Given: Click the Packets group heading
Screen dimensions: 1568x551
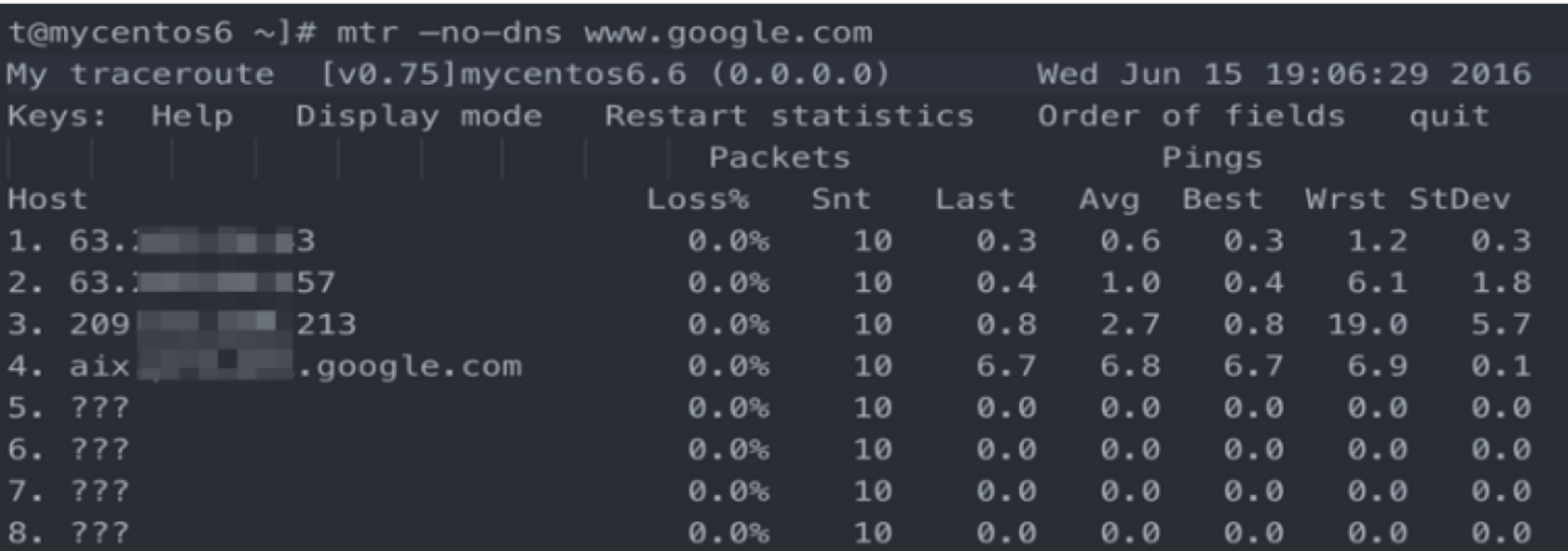Looking at the screenshot, I should pos(779,158).
